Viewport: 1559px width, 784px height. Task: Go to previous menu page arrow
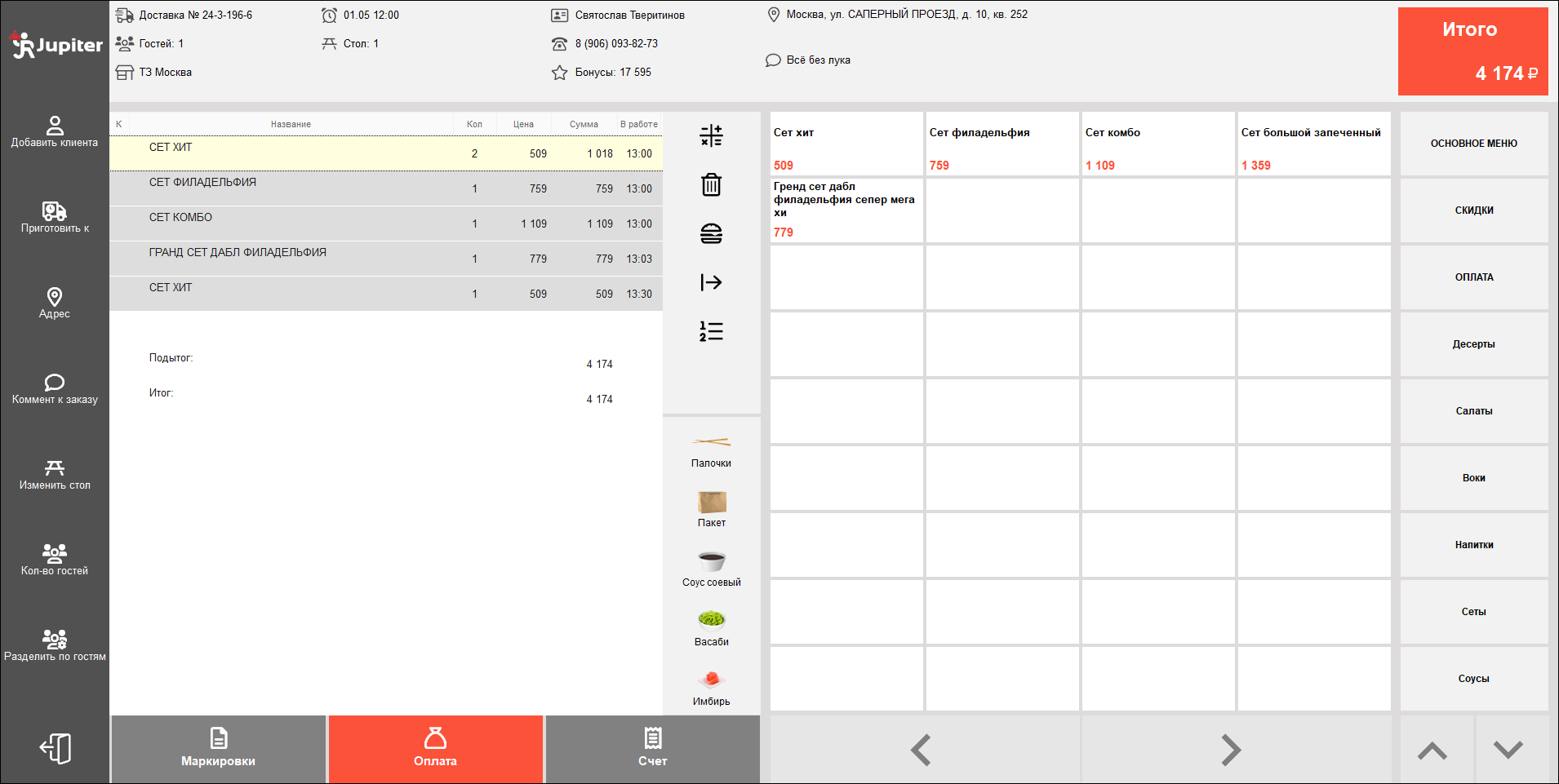click(925, 750)
